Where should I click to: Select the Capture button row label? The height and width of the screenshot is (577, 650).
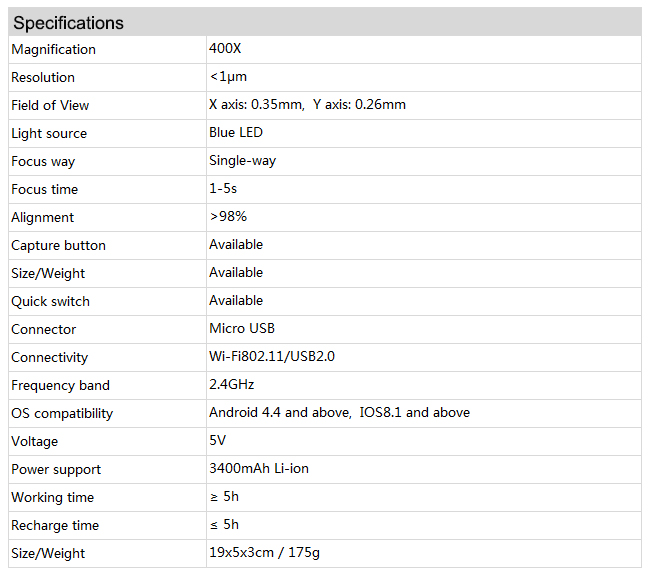click(58, 245)
